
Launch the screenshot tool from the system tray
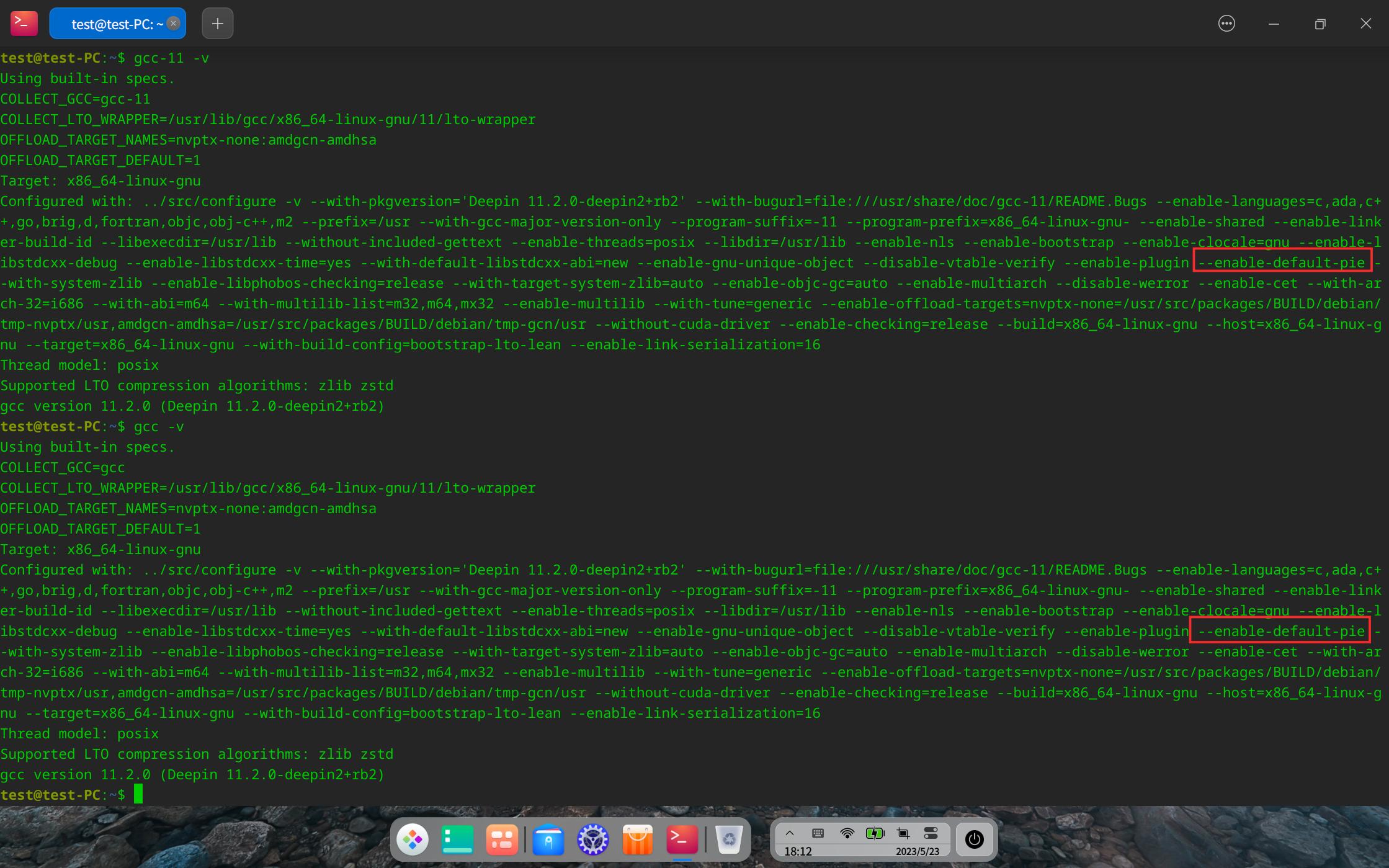pos(903,833)
